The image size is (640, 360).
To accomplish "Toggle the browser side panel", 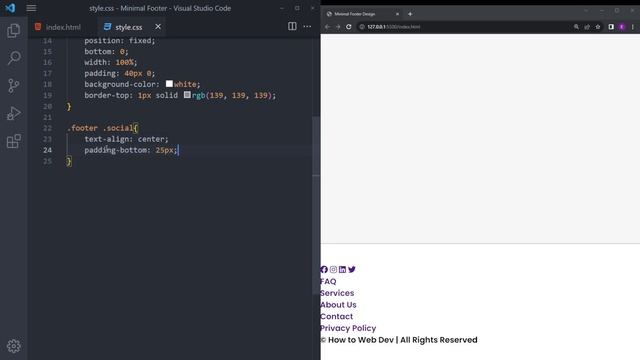I will (611, 27).
